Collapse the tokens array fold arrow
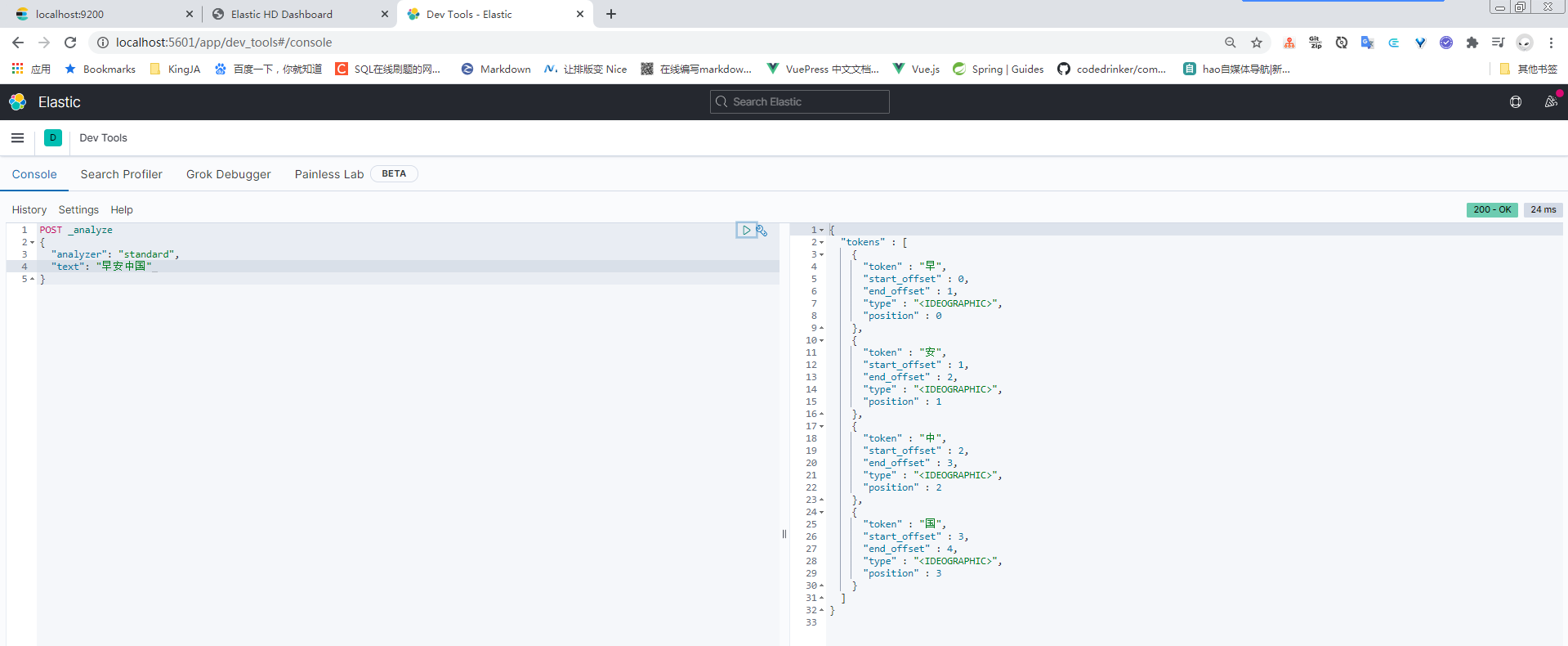 point(822,243)
